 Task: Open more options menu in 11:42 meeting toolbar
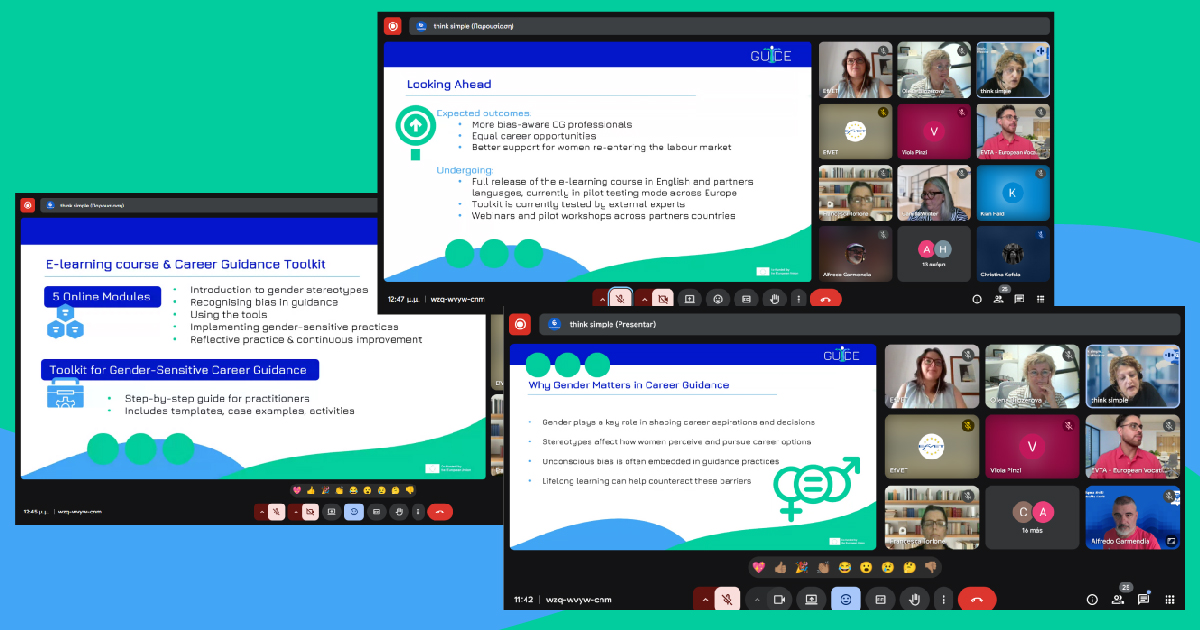(x=942, y=599)
